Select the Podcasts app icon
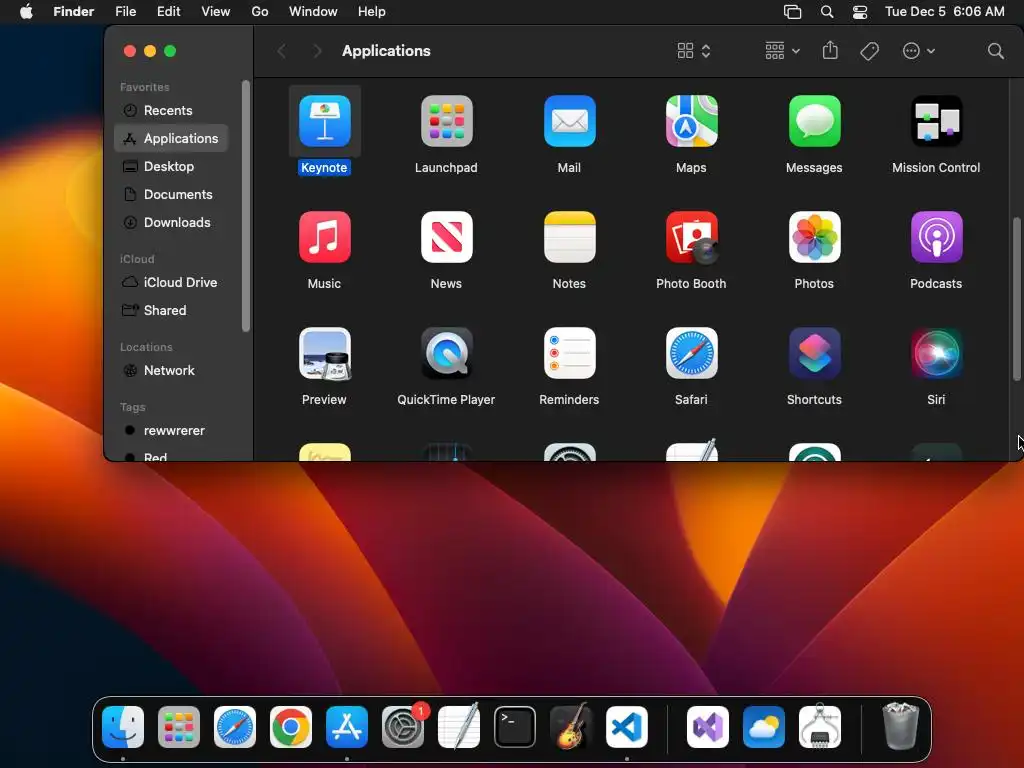The height and width of the screenshot is (768, 1024). pos(936,237)
